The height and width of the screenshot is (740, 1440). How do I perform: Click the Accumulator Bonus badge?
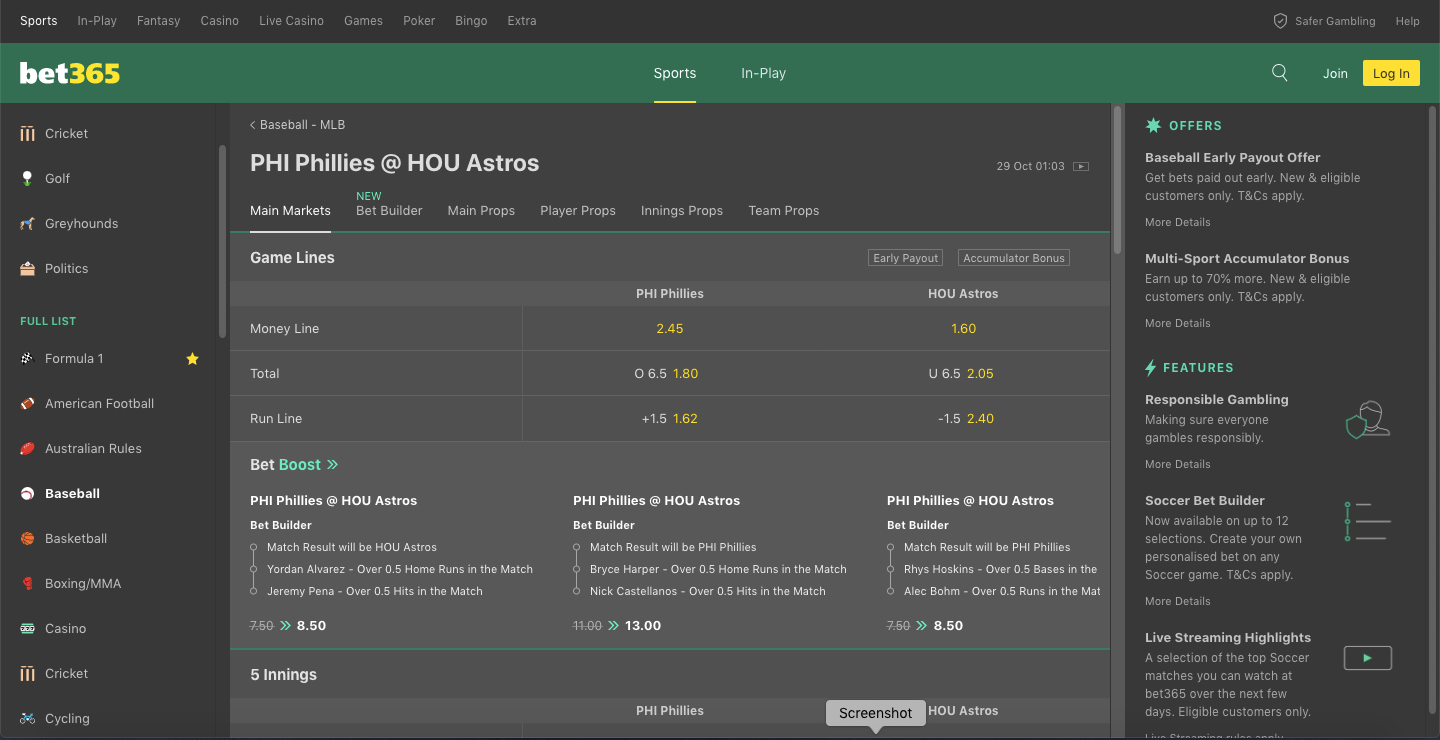[1014, 257]
